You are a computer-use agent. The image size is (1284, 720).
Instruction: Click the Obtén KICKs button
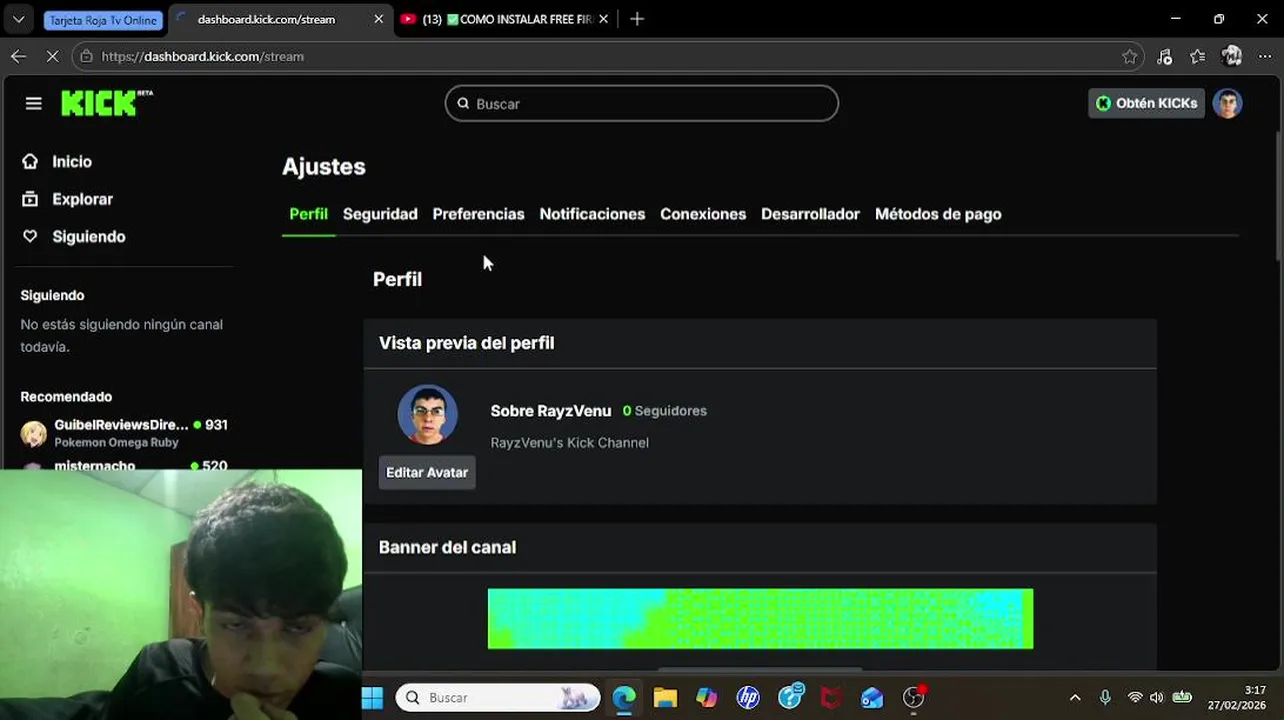[x=1146, y=103]
